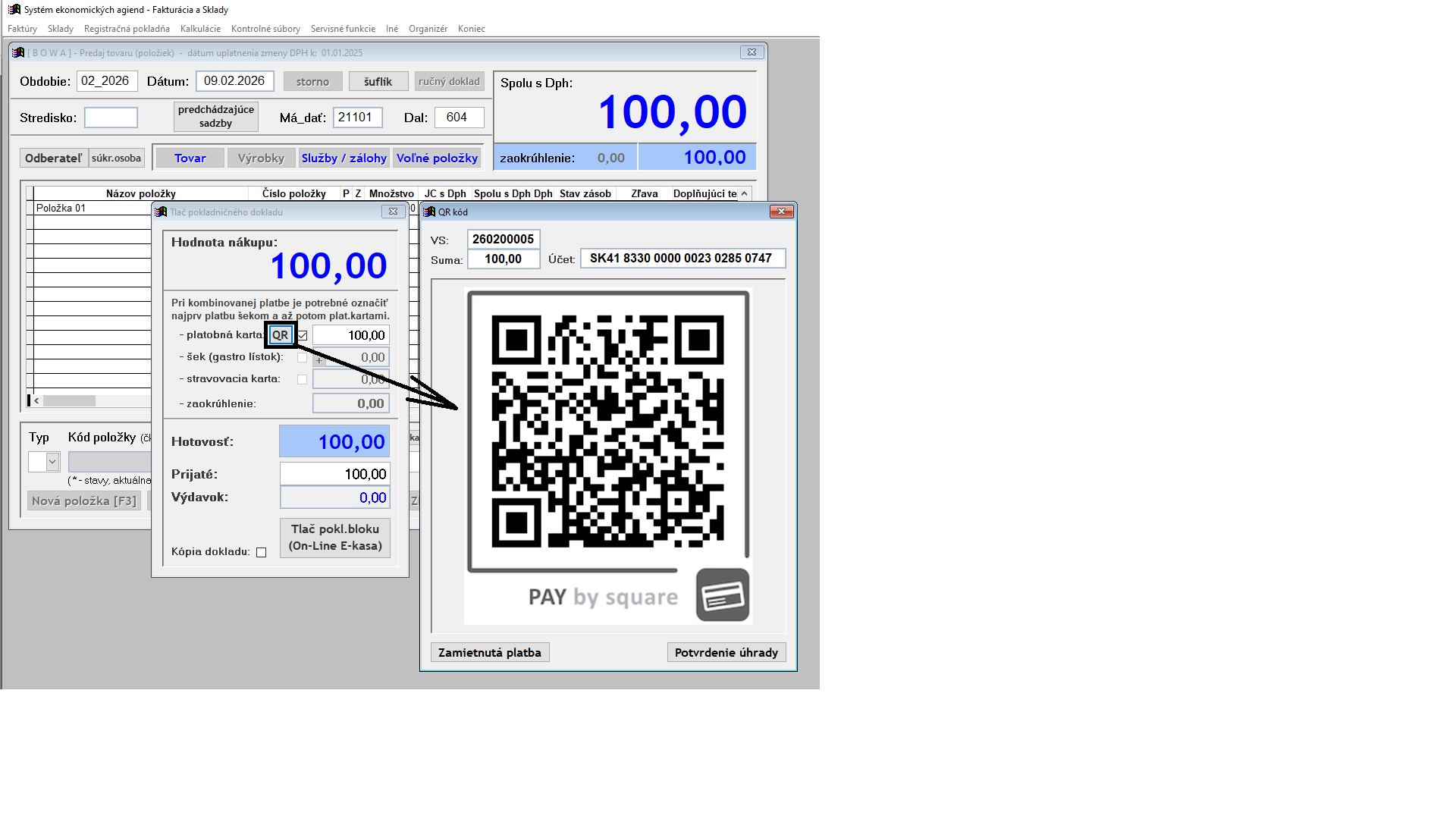
Task: Click the Prijaté amount input field
Action: [335, 474]
